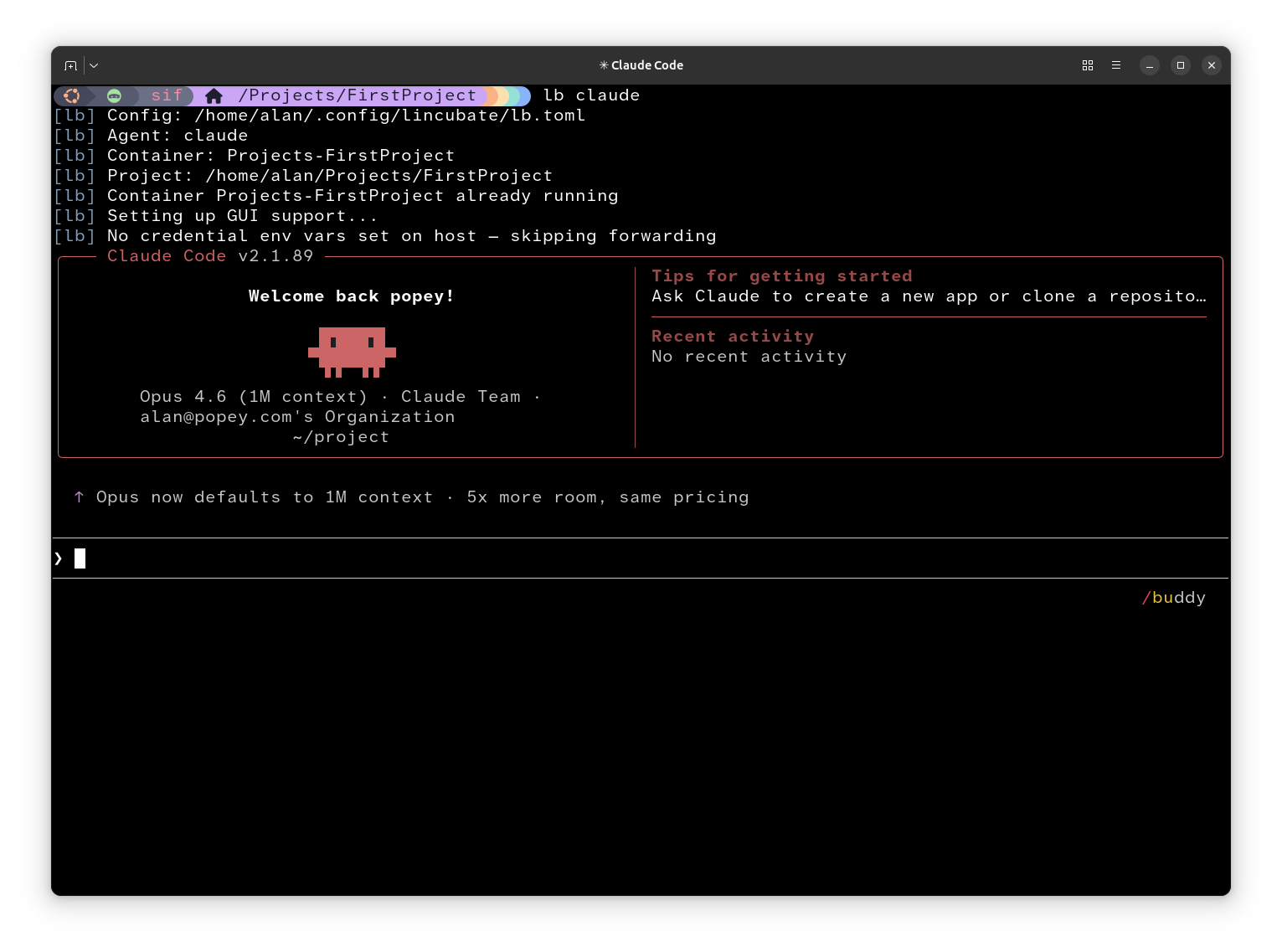Open a new terminal tab
The width and height of the screenshot is (1282, 952).
click(x=71, y=65)
